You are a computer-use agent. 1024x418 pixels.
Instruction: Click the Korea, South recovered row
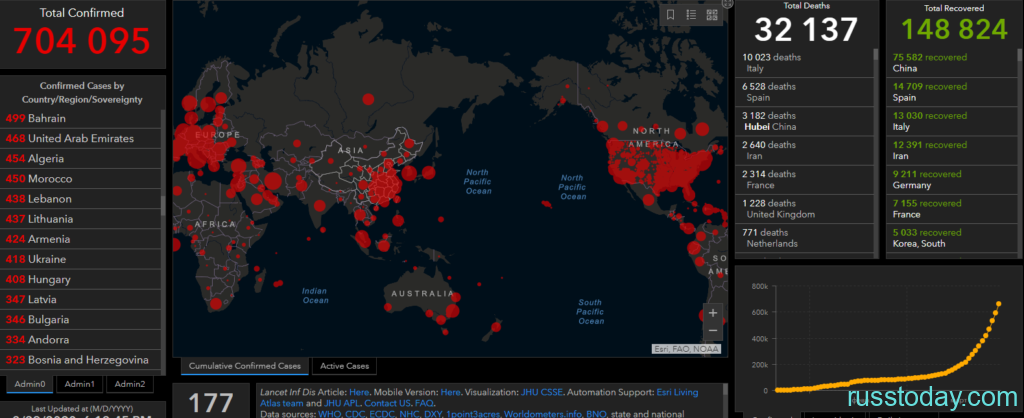(x=951, y=238)
